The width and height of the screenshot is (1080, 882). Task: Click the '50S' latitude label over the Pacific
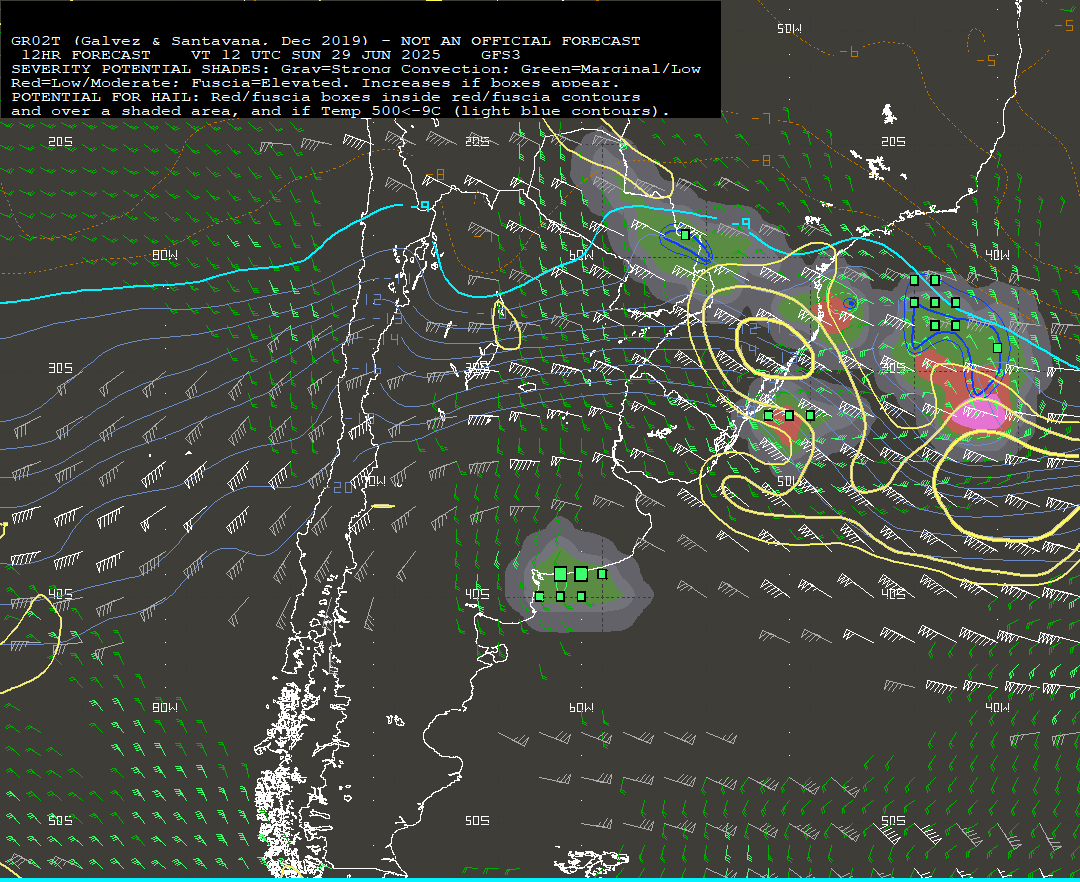(61, 820)
